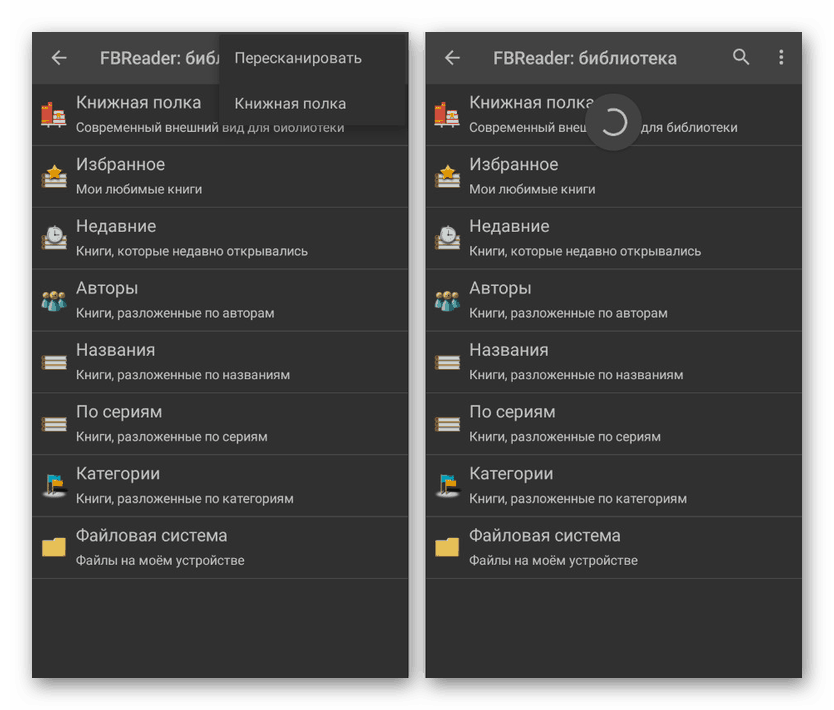834x710 pixels.
Task: Click the Избранное star icon in the left screen
Action: pyautogui.click(x=54, y=176)
